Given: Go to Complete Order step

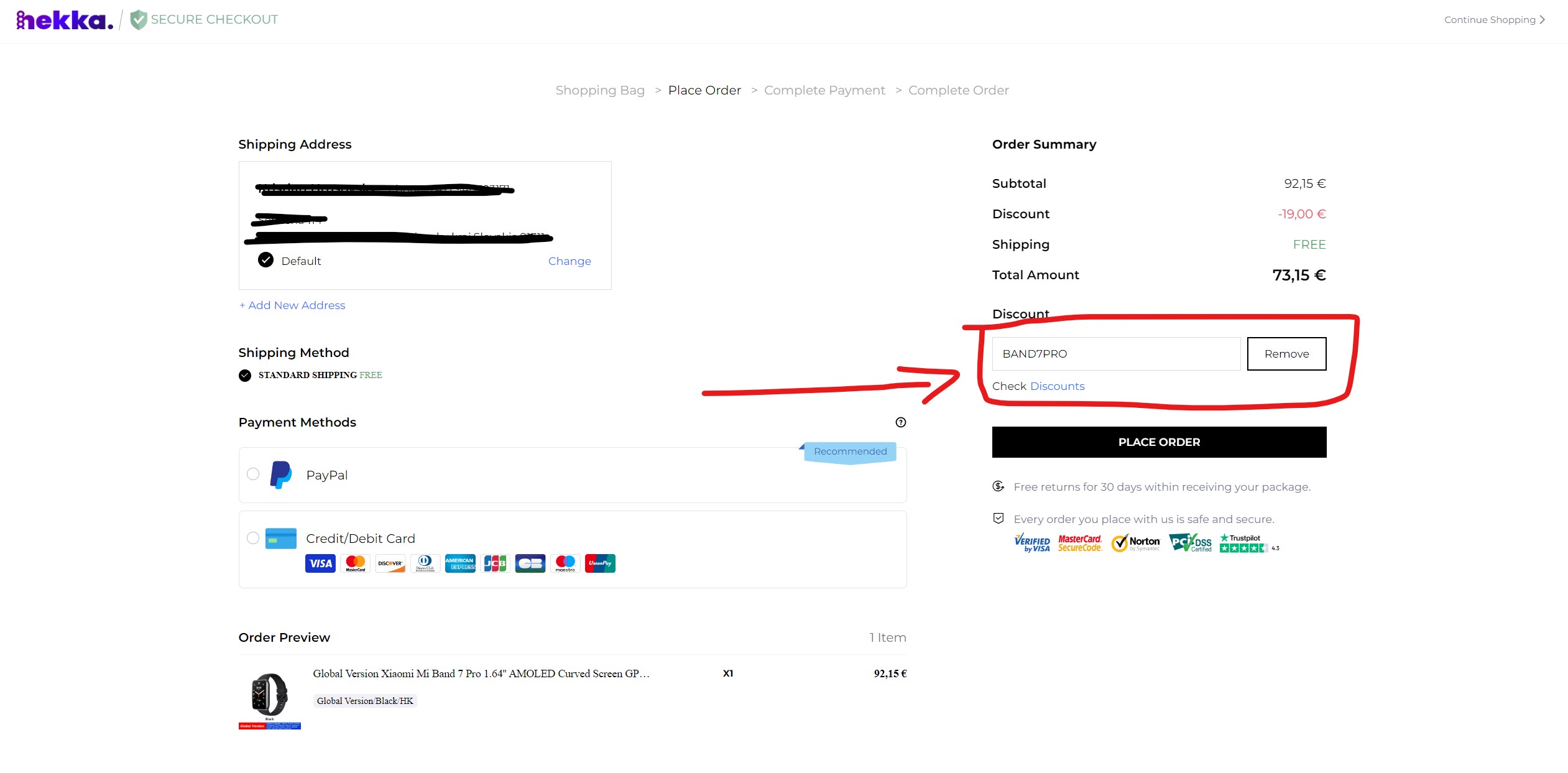Looking at the screenshot, I should 959,90.
